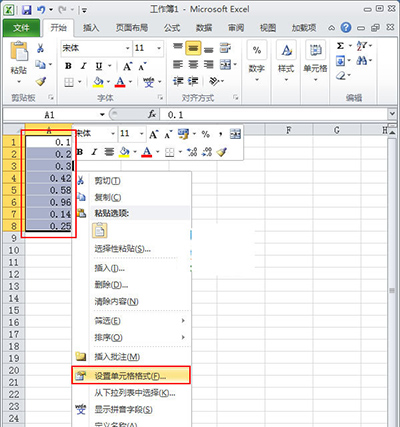The image size is (400, 427).
Task: Apply the ribbon fill color bucket
Action: [x=98, y=82]
